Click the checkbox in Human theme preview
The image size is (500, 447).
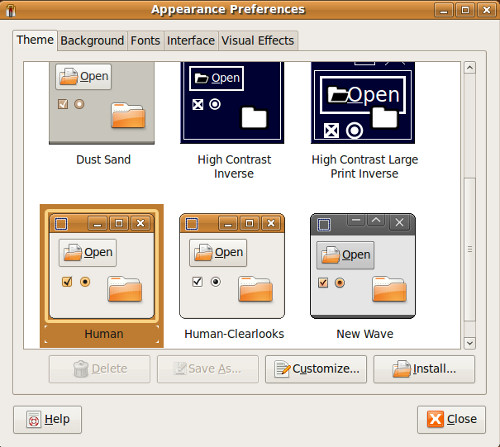(67, 282)
